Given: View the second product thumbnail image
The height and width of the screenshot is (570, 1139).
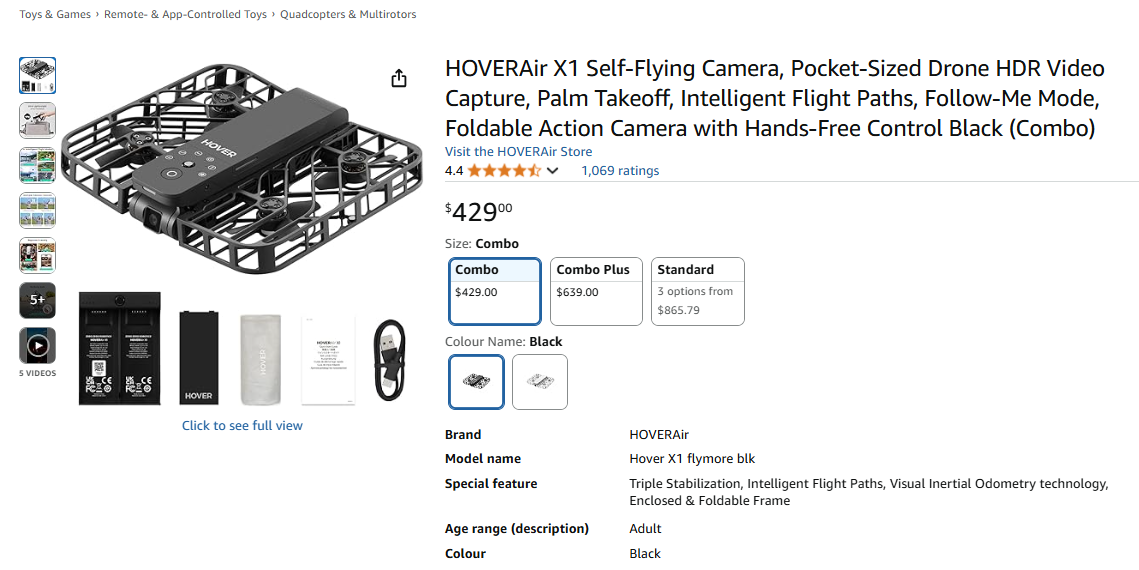Looking at the screenshot, I should 37,120.
